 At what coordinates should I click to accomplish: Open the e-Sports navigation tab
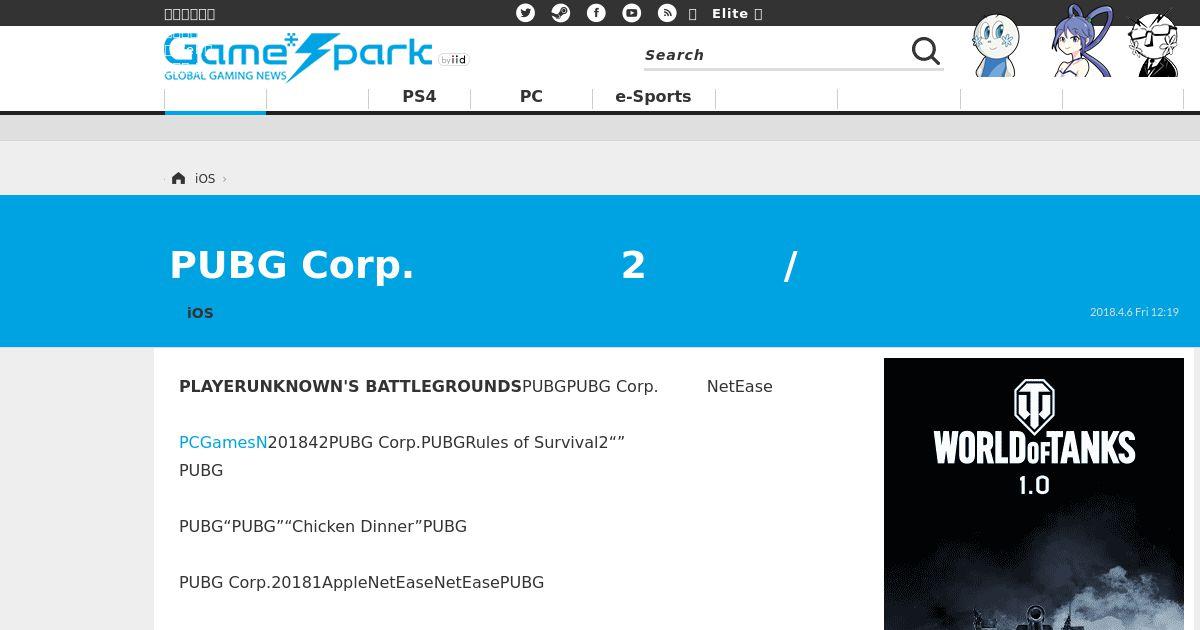(x=653, y=97)
